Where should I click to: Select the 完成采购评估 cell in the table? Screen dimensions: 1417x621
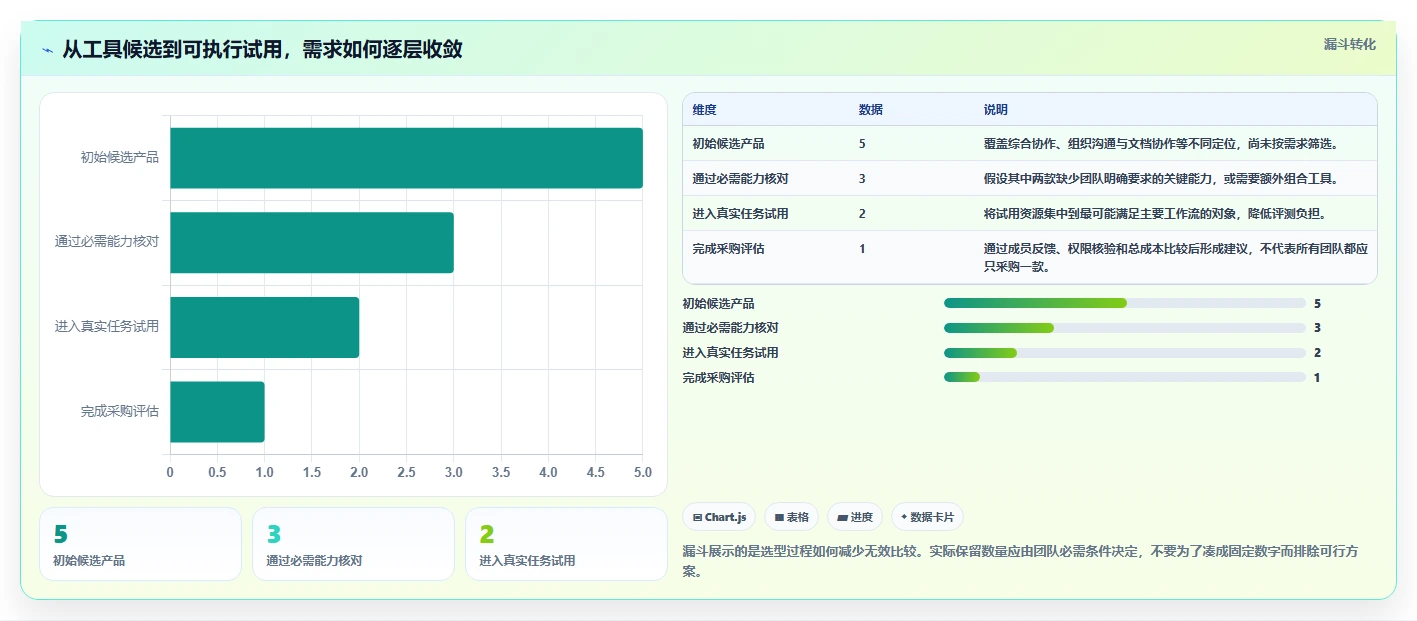click(728, 249)
